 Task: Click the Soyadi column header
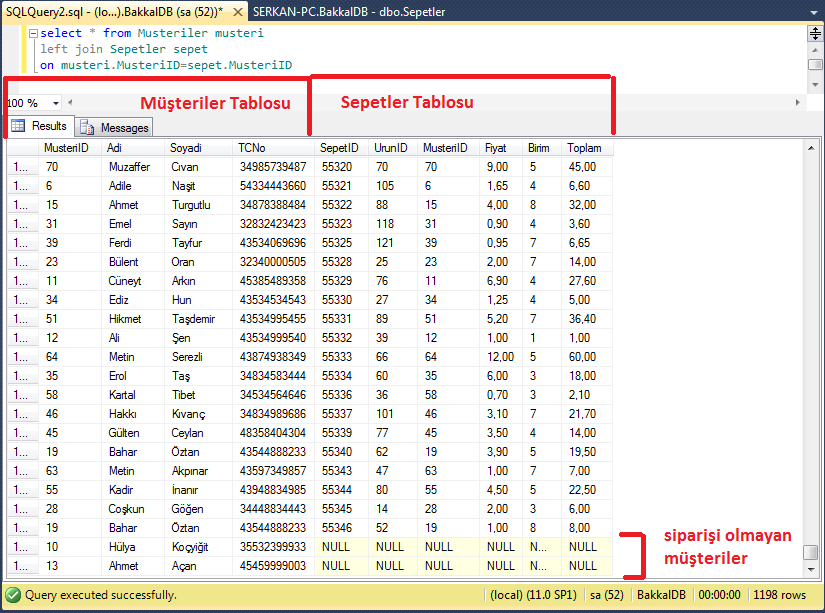[198, 148]
